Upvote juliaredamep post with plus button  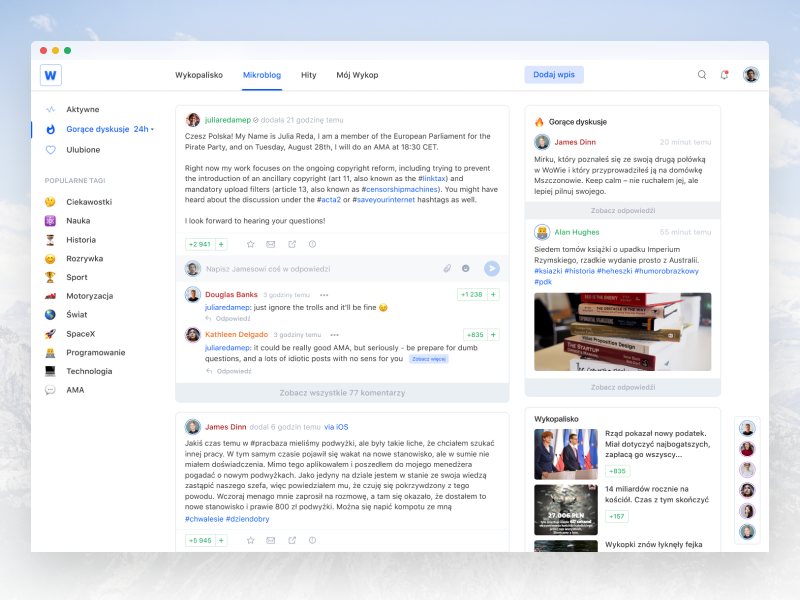click(221, 244)
